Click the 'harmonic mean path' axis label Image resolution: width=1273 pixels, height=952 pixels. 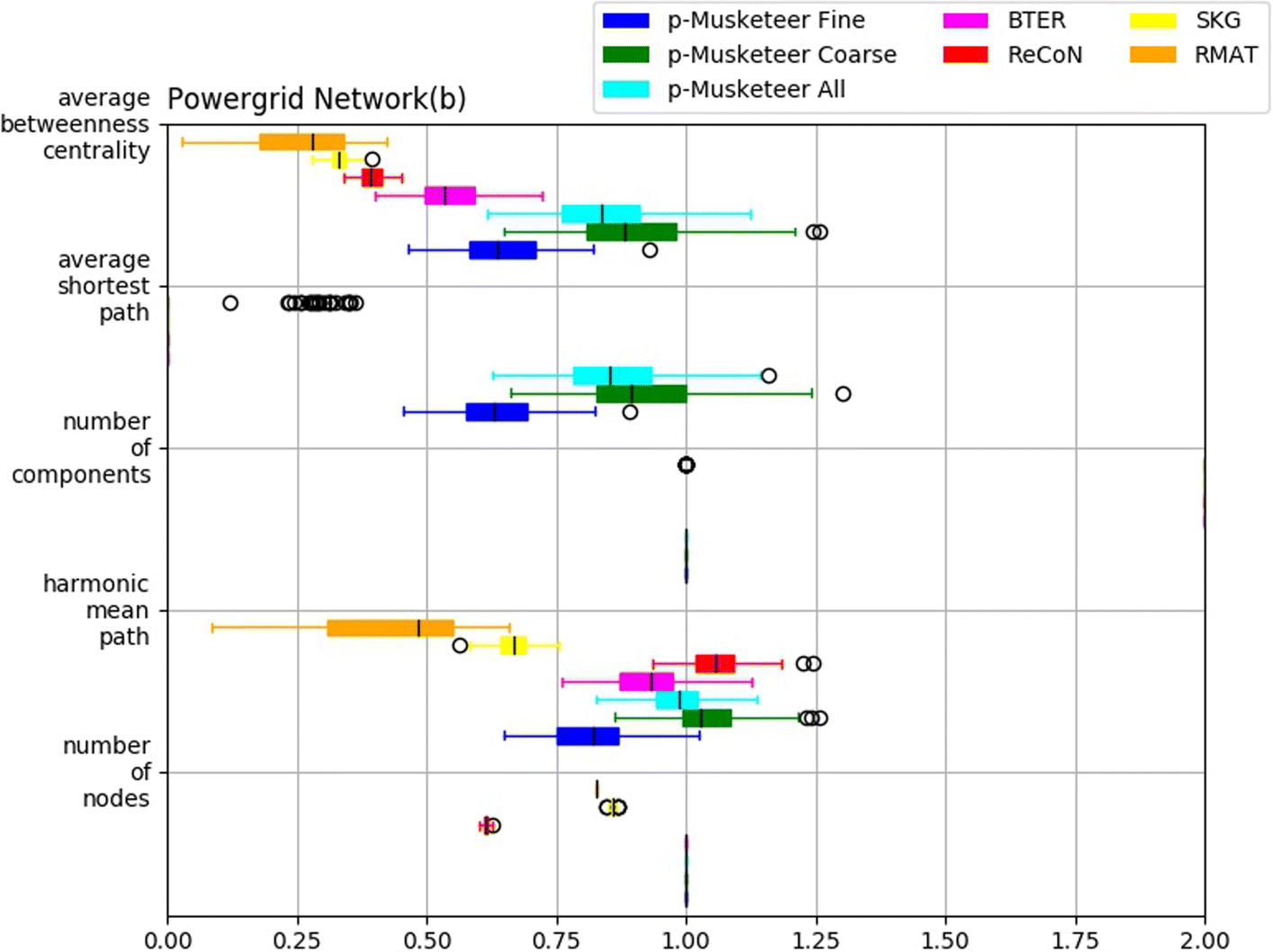pos(95,610)
